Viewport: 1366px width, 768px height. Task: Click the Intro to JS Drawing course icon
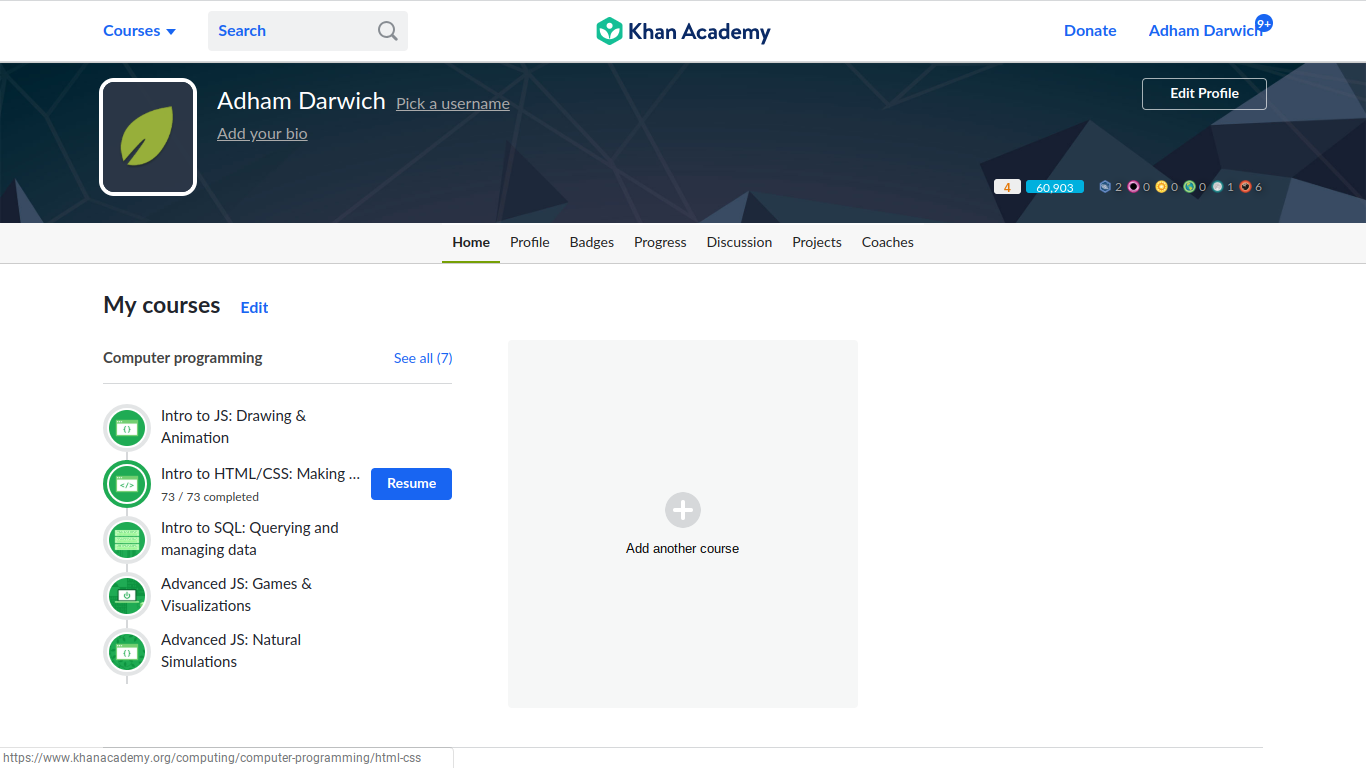click(127, 428)
